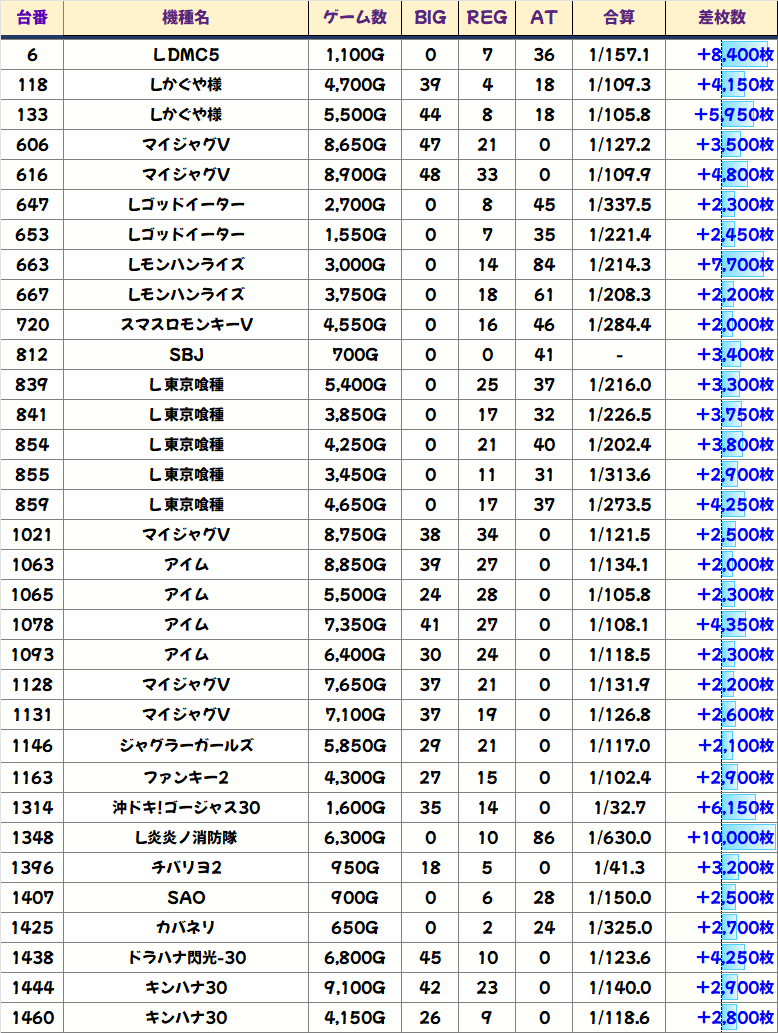
Task: Select the カバネリ machine name
Action: point(186,927)
